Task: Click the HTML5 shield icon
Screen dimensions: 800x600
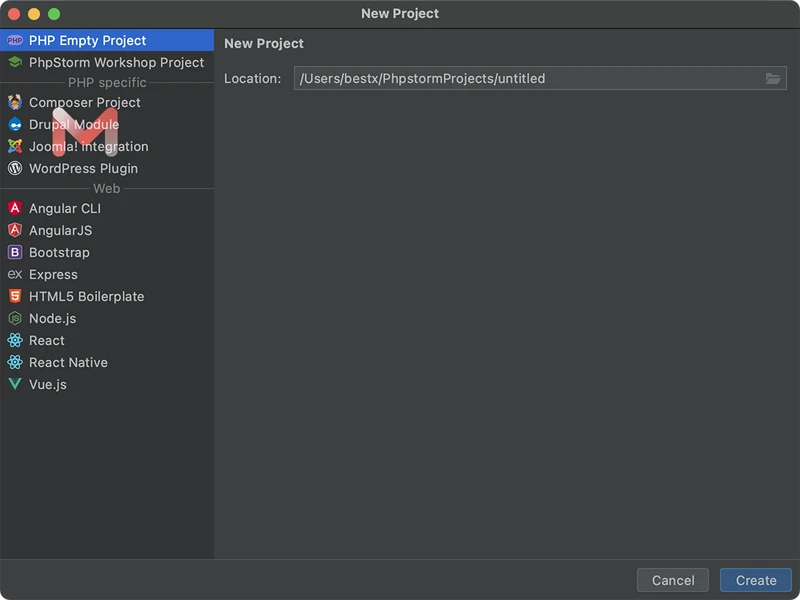Action: (x=15, y=296)
